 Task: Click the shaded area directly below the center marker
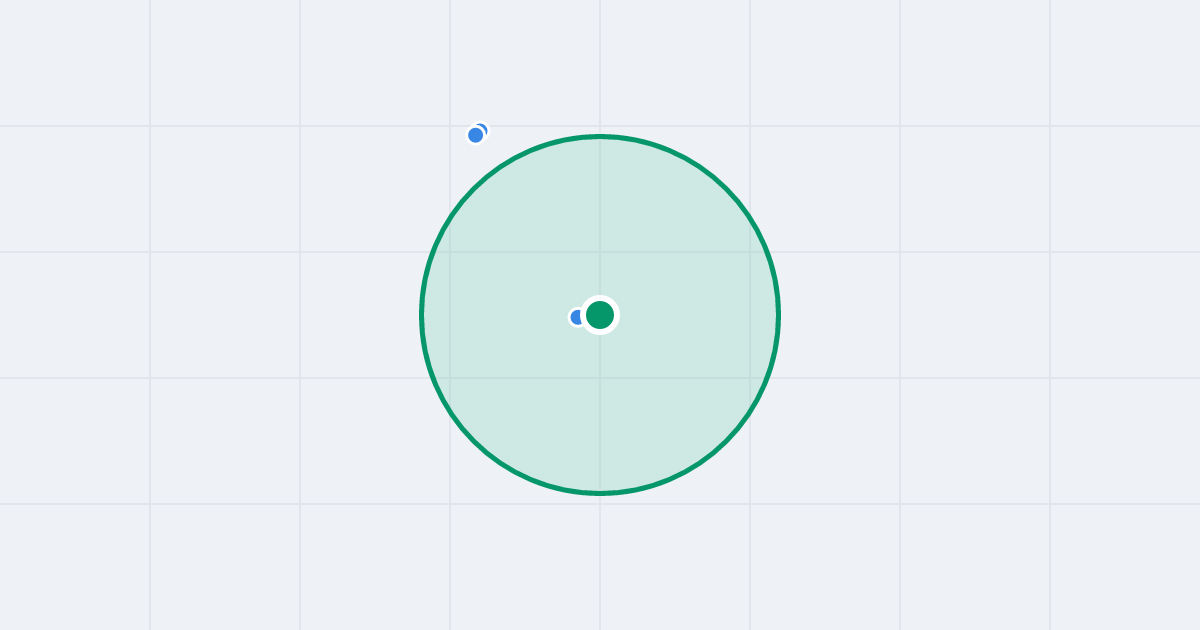(x=600, y=410)
